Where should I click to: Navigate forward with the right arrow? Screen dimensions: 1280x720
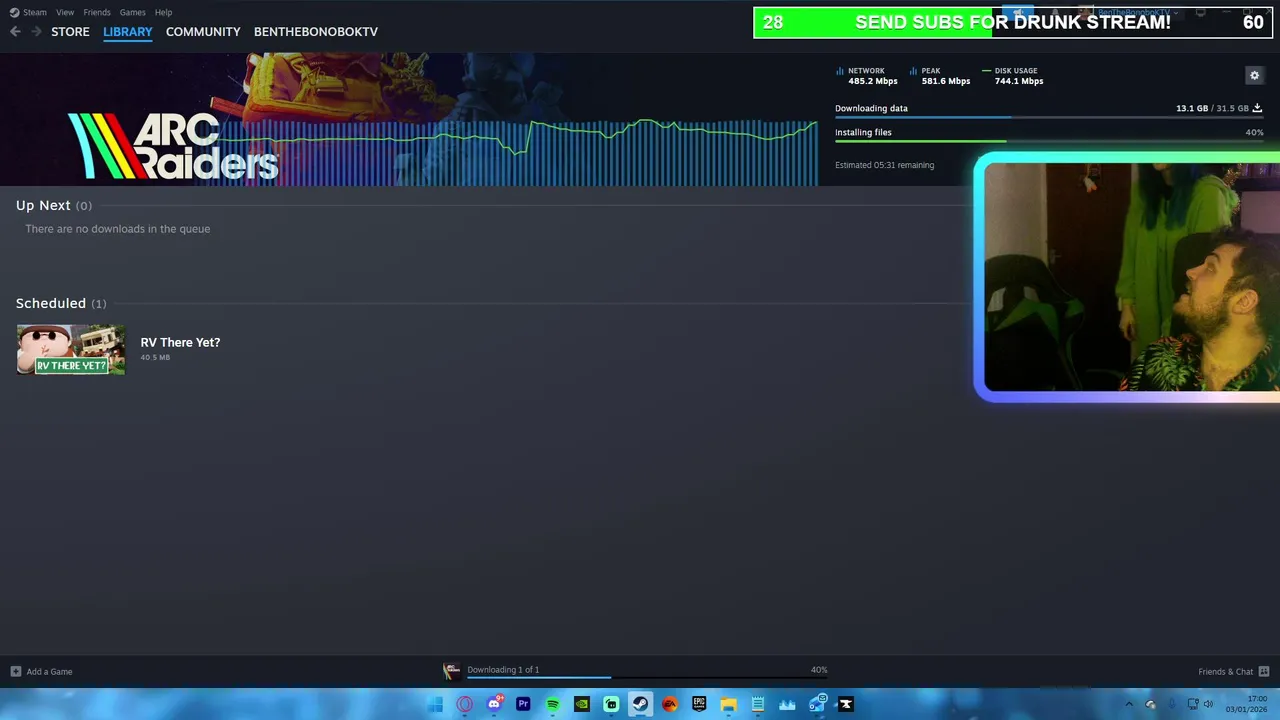coord(36,32)
